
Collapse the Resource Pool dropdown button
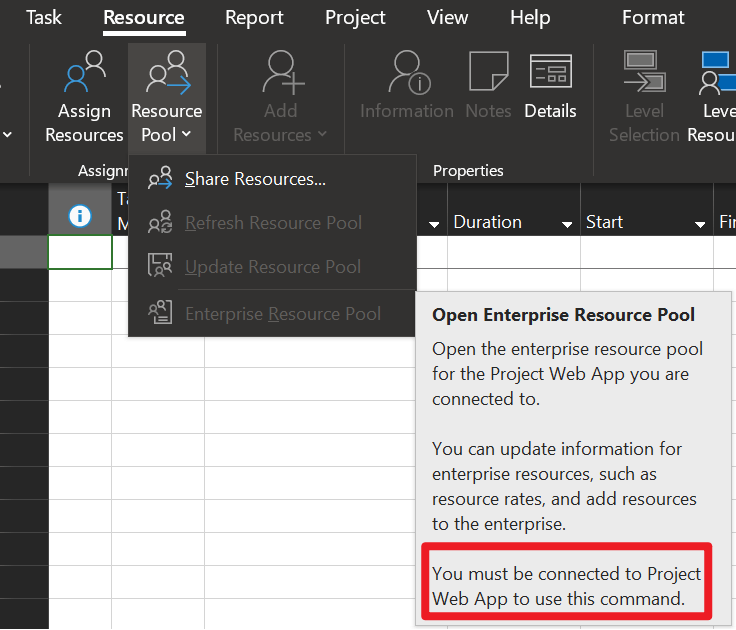click(167, 98)
